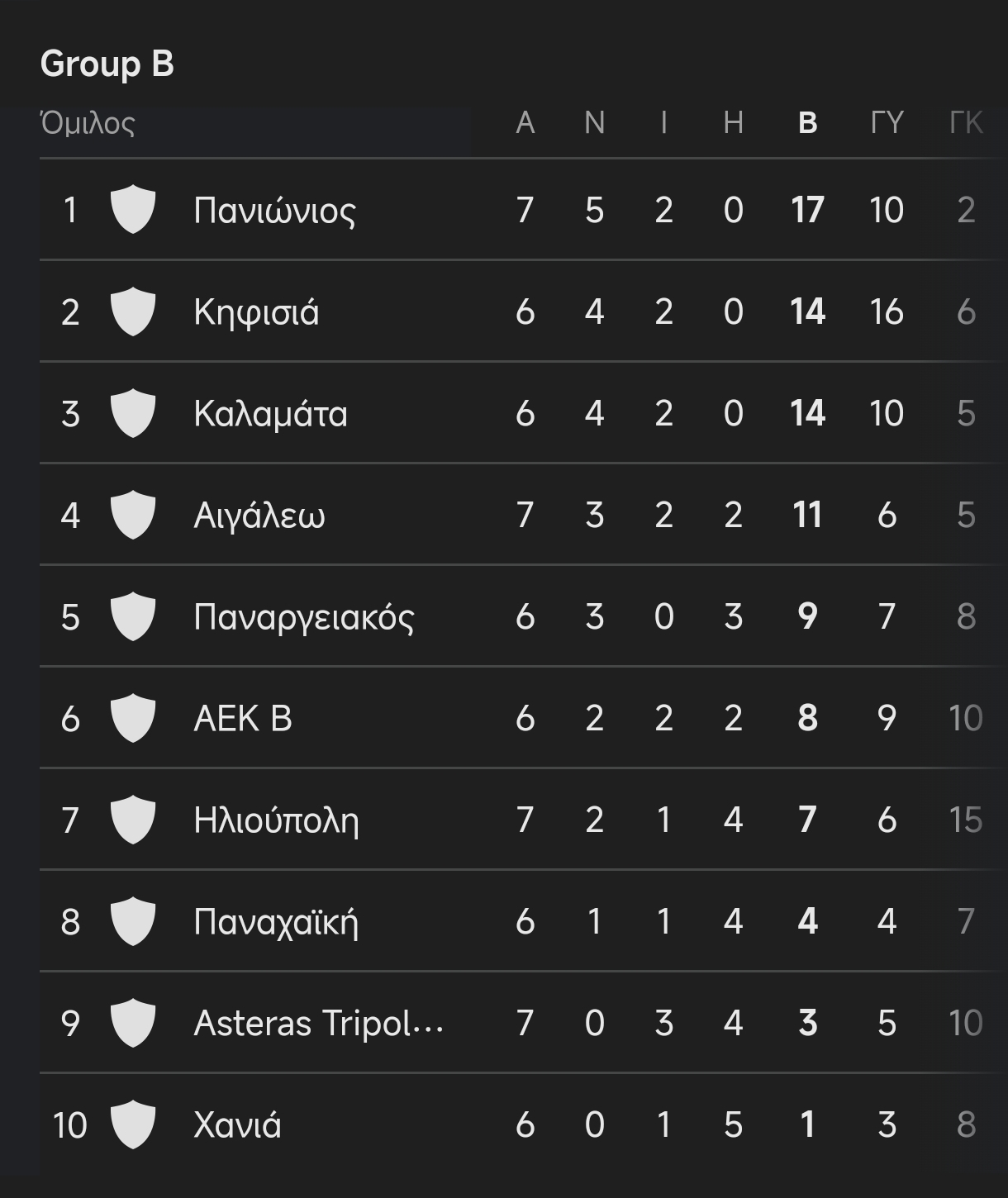Tap the AEK B crest icon

132,718
